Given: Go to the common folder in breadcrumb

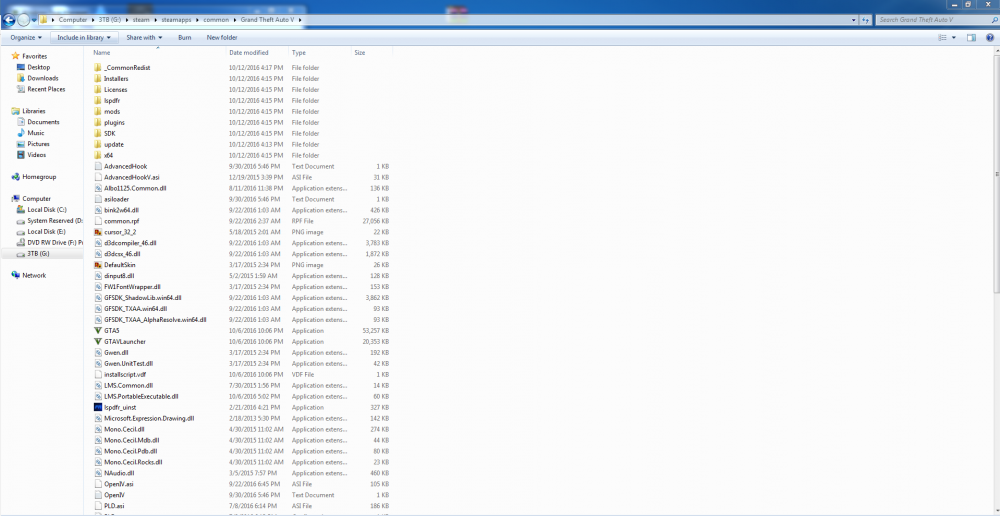Looking at the screenshot, I should pyautogui.click(x=216, y=20).
